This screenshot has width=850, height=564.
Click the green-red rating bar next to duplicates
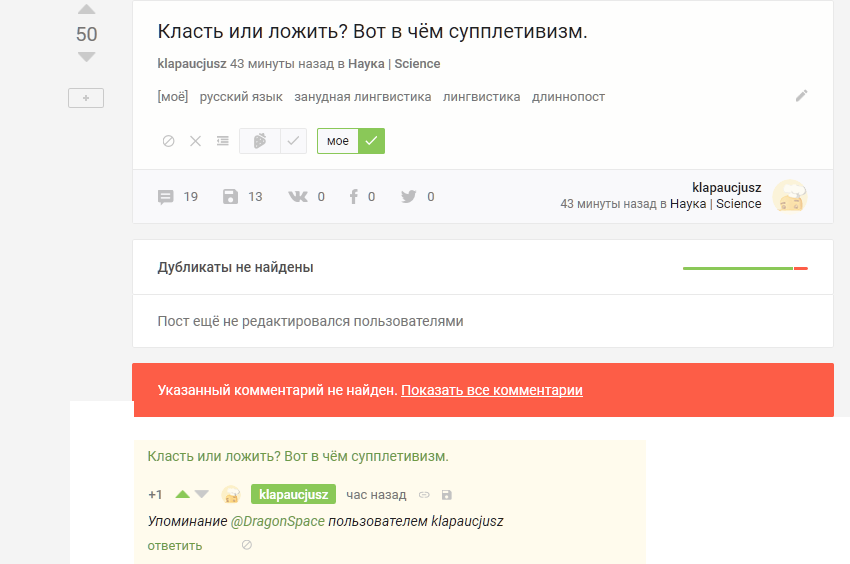click(x=744, y=268)
